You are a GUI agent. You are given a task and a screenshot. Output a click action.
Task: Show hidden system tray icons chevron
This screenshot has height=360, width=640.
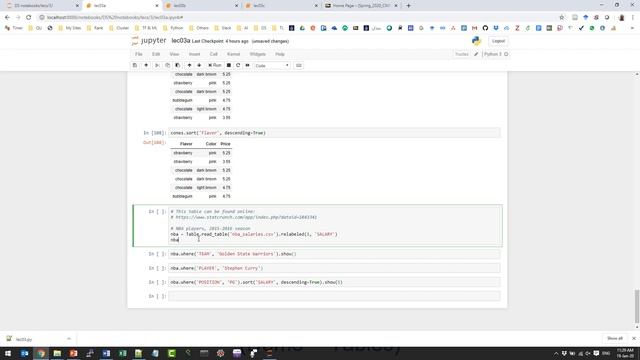[556, 353]
